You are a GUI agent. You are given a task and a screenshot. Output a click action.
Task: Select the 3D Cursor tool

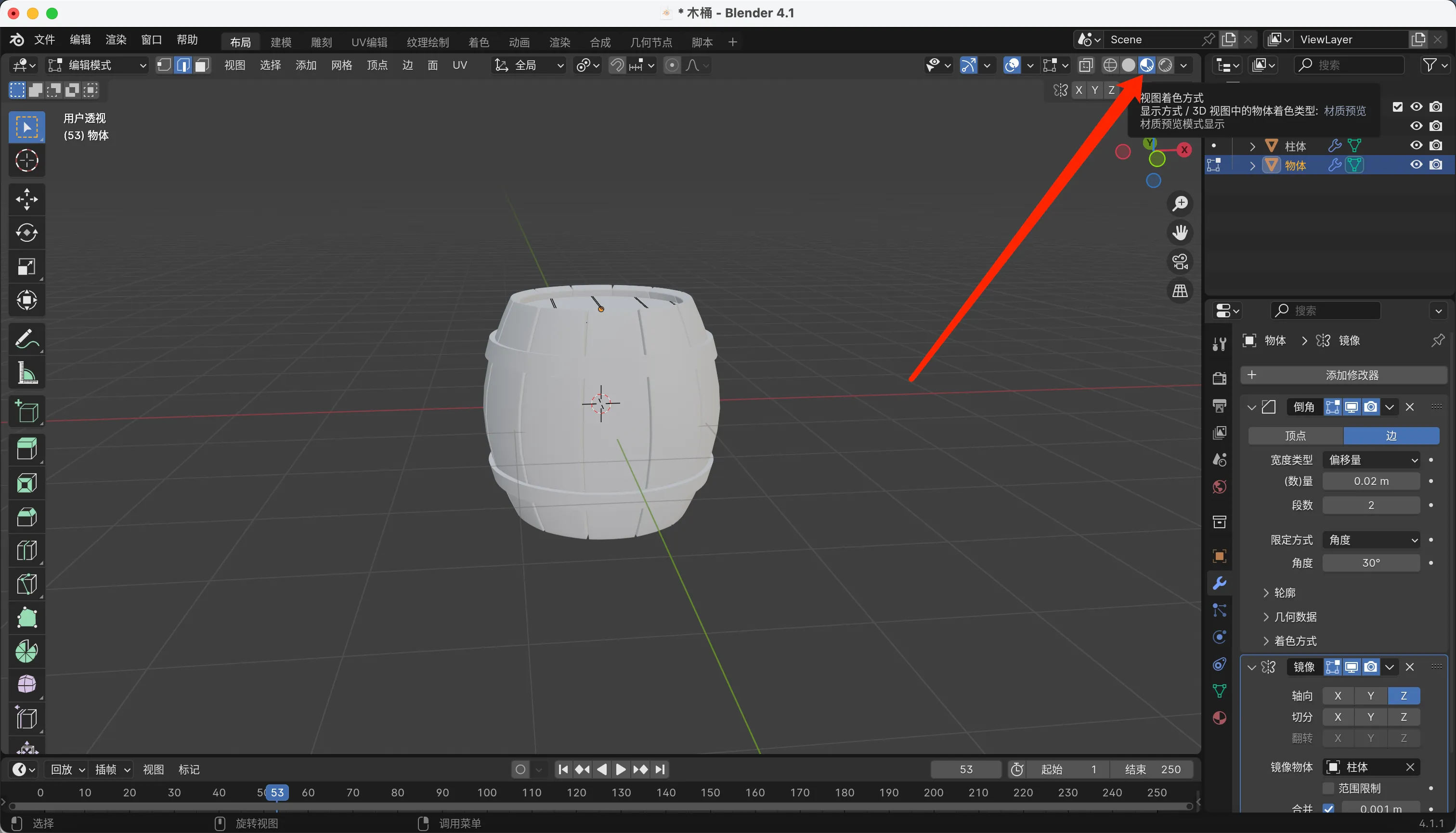(26, 161)
